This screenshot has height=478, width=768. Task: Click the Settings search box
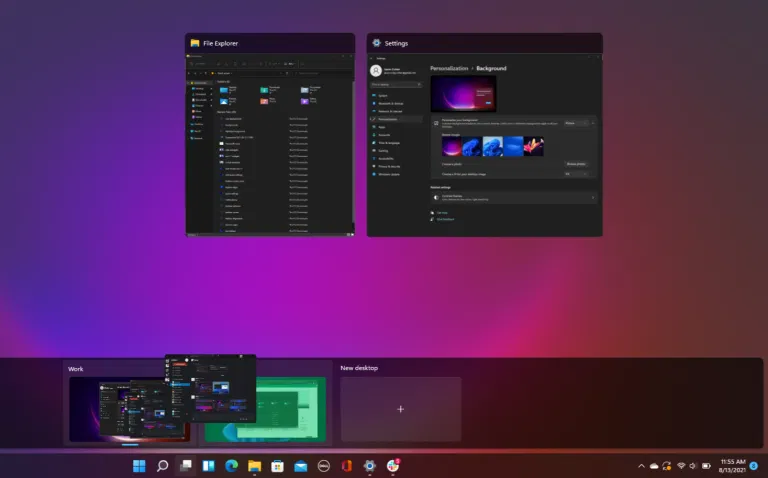coord(396,85)
